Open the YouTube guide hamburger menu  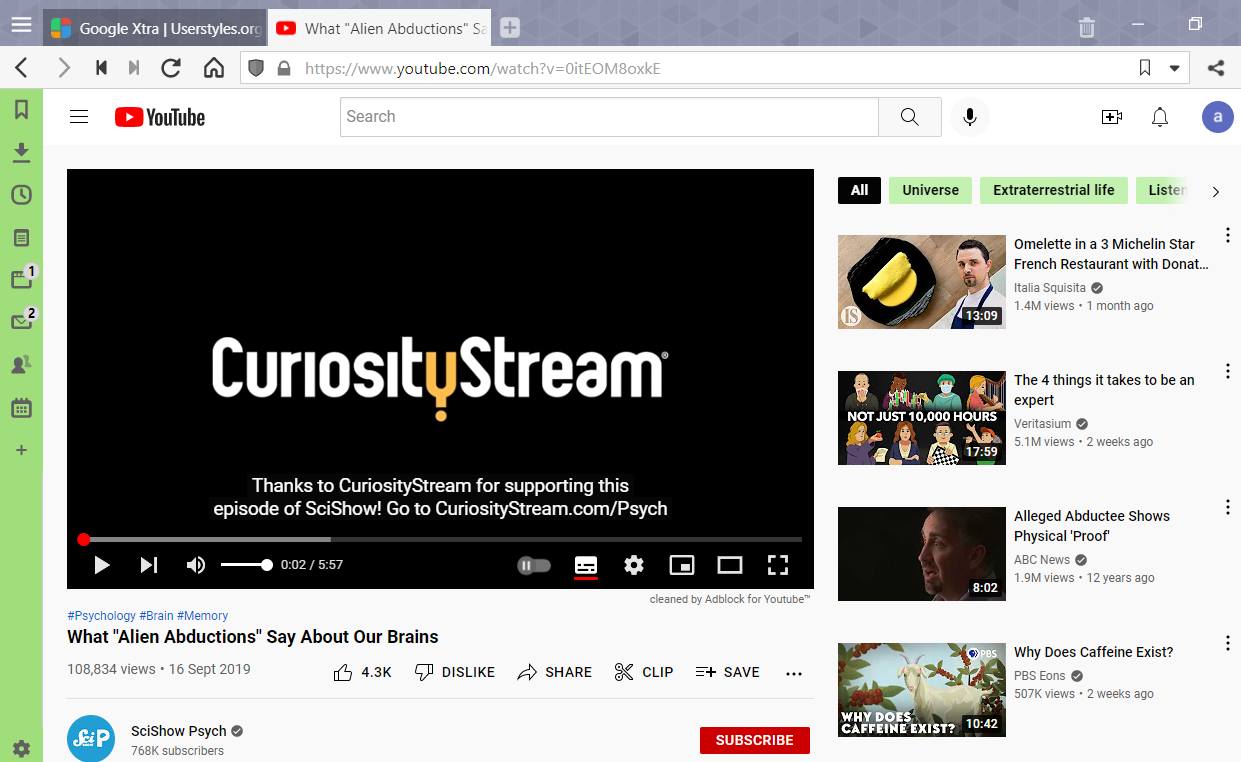pyautogui.click(x=79, y=116)
